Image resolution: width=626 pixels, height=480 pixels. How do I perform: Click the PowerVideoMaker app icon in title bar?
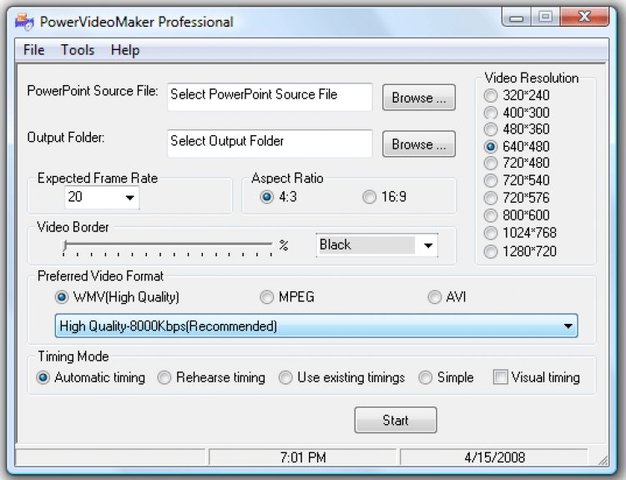tap(24, 22)
